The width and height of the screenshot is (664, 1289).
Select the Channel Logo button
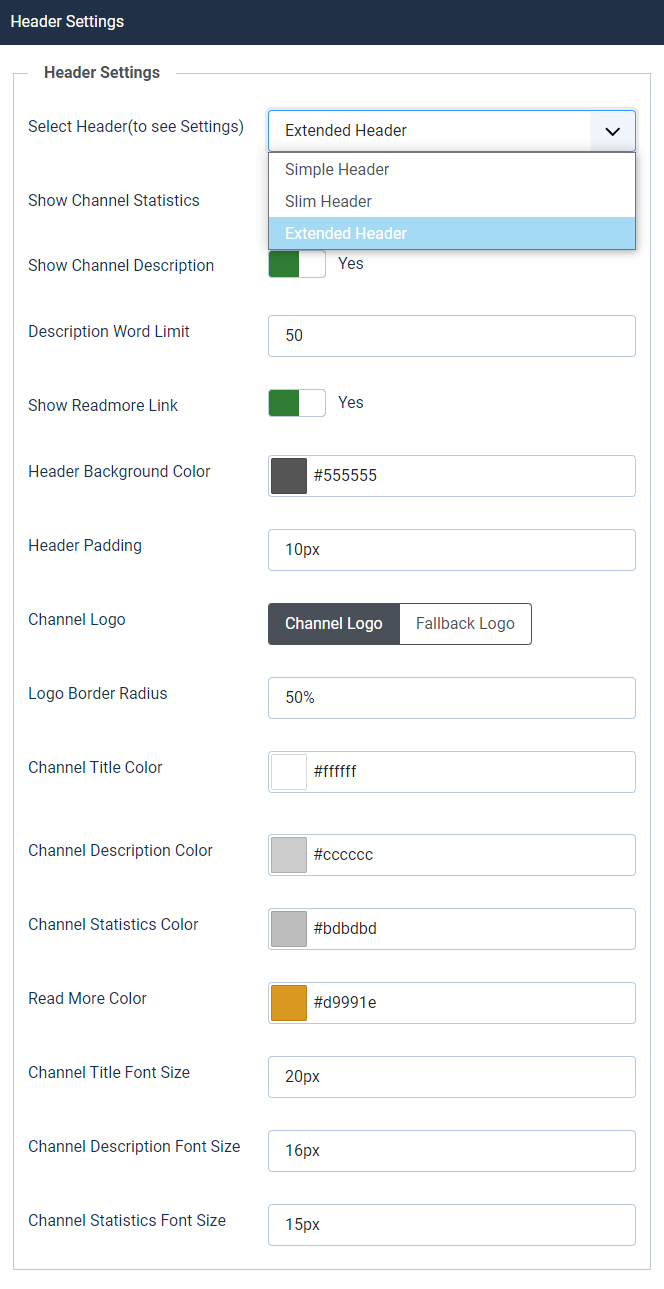click(334, 624)
